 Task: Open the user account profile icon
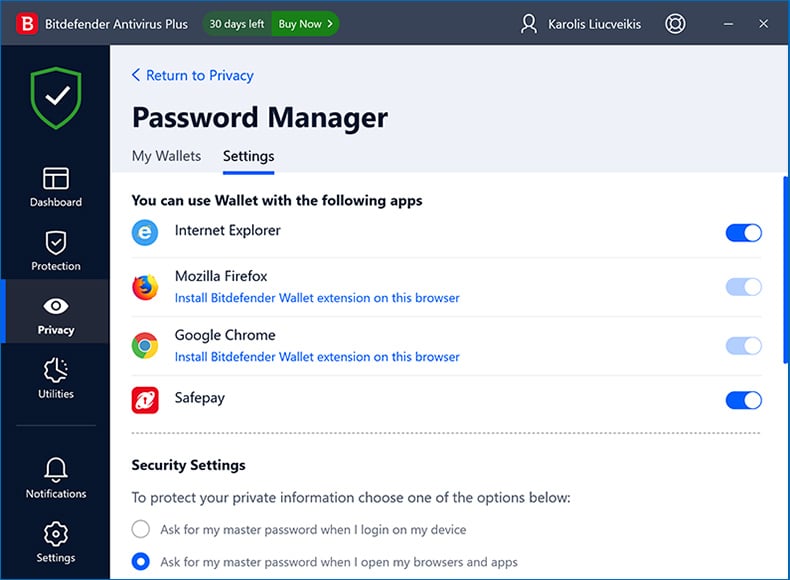[x=529, y=24]
